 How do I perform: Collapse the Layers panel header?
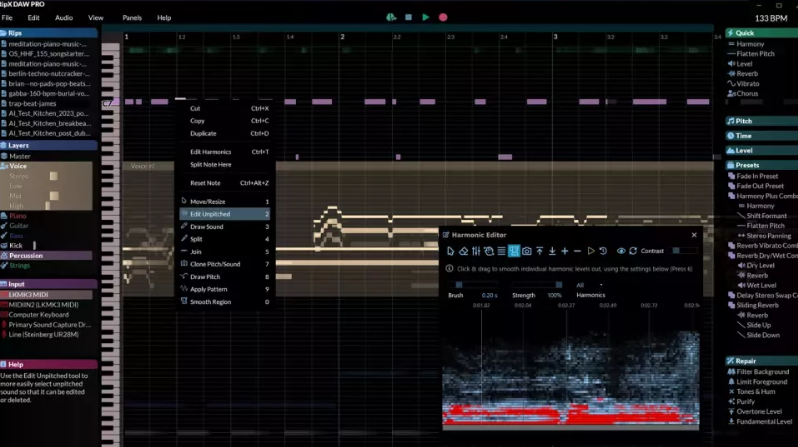pos(48,145)
